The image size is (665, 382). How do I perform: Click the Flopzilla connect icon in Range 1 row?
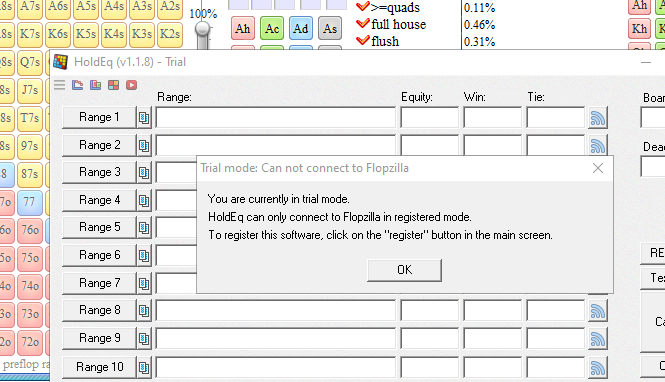point(598,117)
